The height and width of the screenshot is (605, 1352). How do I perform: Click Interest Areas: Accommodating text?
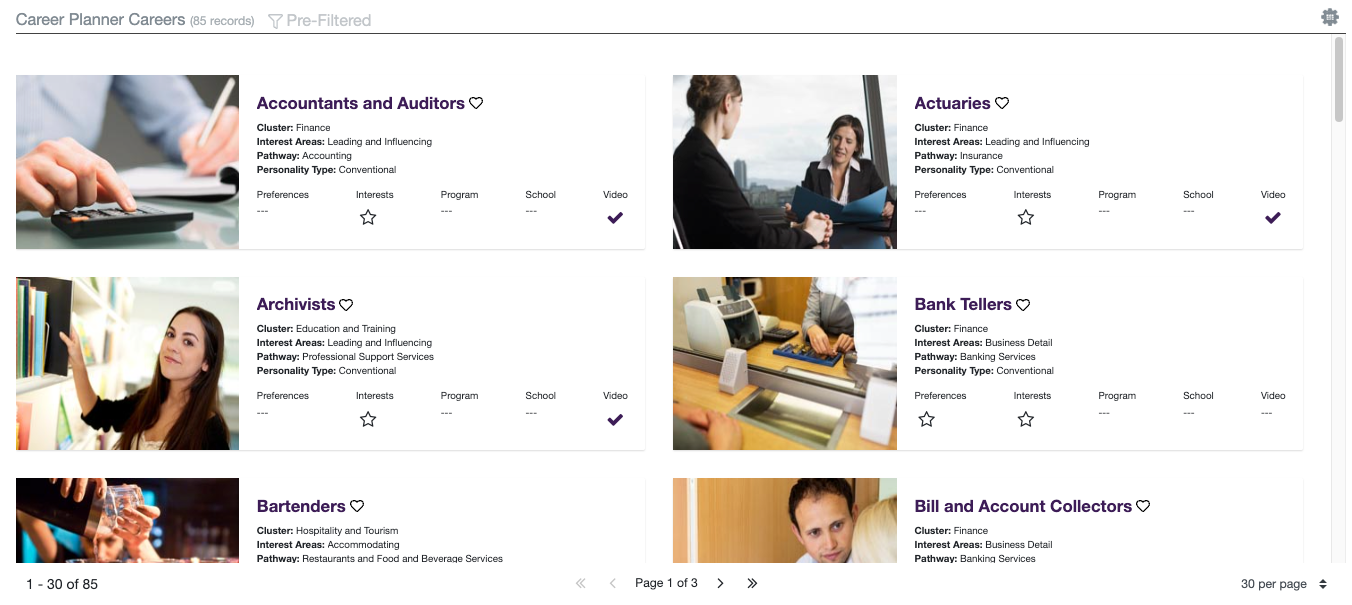coord(328,545)
